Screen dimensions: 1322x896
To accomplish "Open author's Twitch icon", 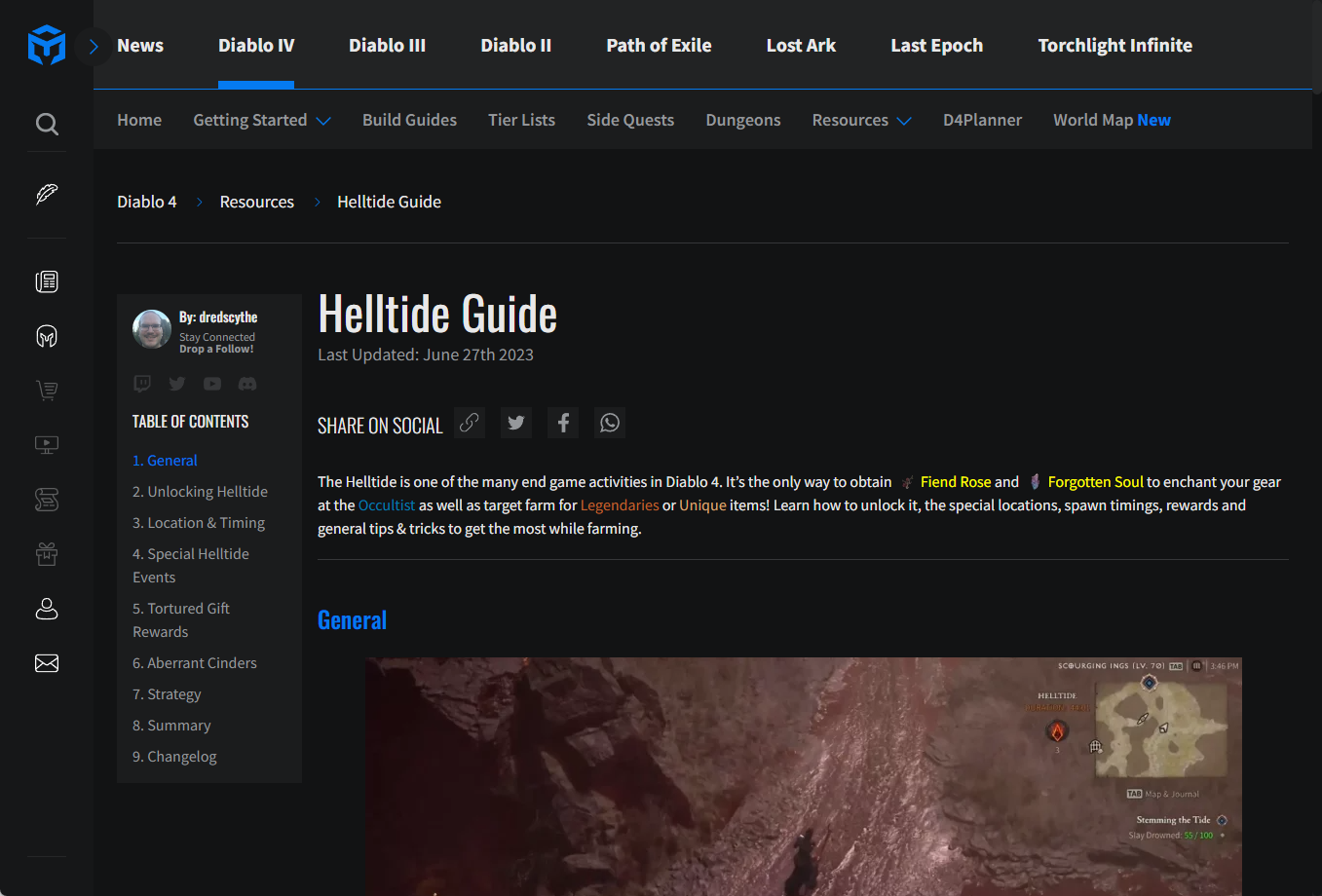I will 142,384.
